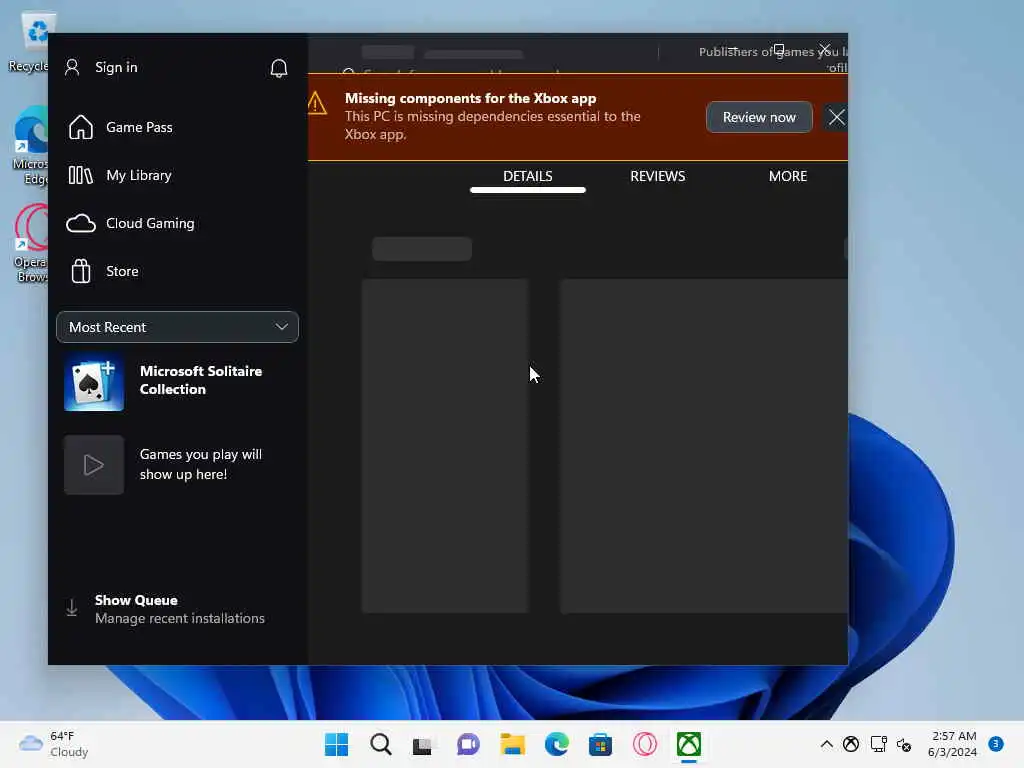Click "Missing components for the Xbox app" heading
The image size is (1024, 768).
(x=470, y=99)
